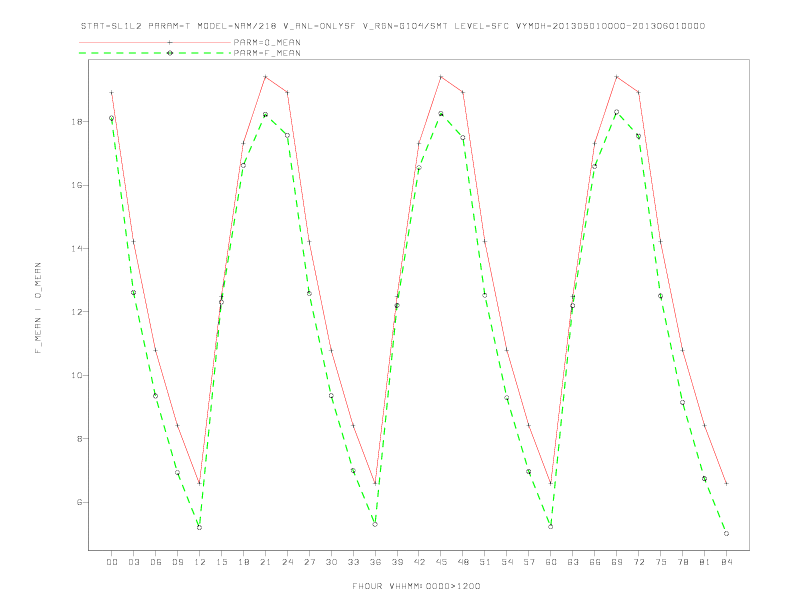Click the x-axis title FHOUR VHHMM: 0000>1200
This screenshot has width=792, height=612.
pyautogui.click(x=416, y=586)
